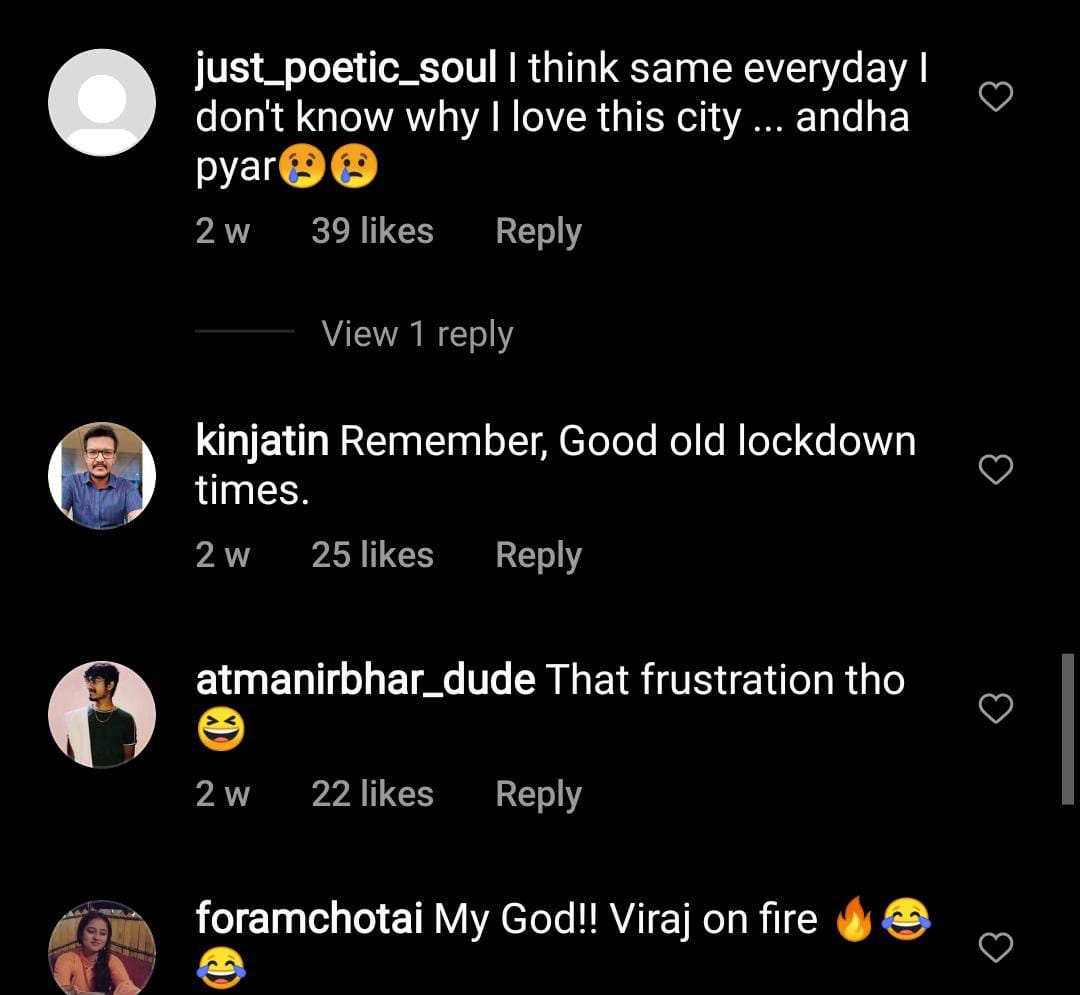Reply to just_poetic_soul's comment

[538, 232]
